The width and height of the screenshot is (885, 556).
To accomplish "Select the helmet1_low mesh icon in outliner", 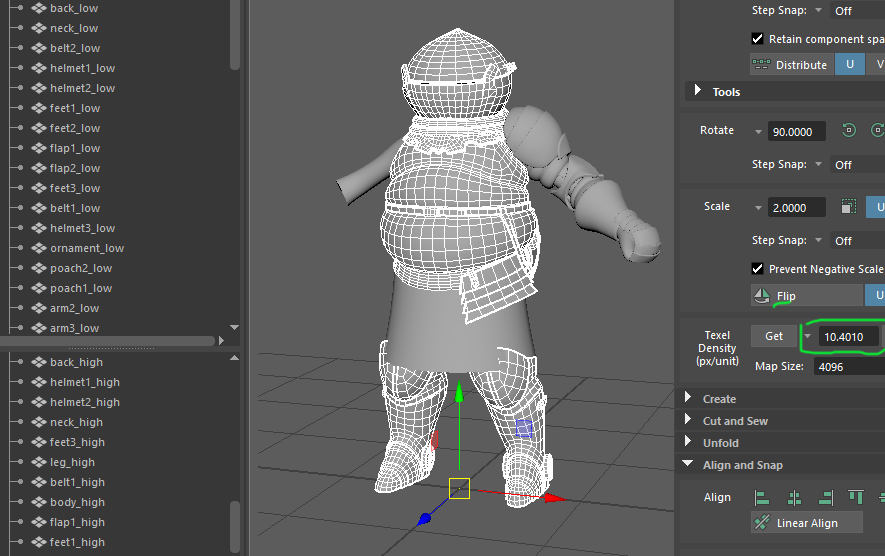I will click(x=39, y=68).
